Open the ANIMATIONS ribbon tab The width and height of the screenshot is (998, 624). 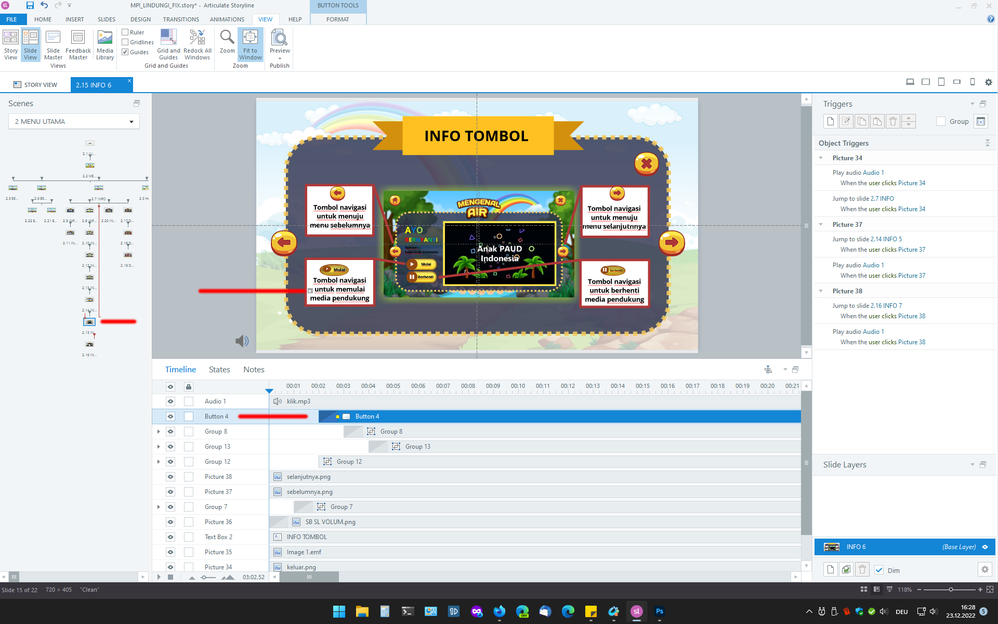point(227,19)
